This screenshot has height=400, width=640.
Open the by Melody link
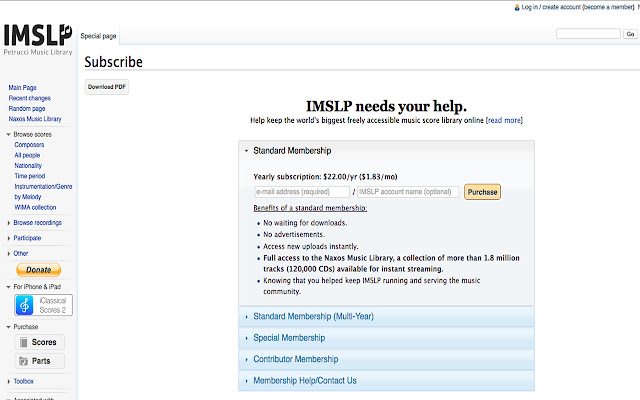click(28, 197)
